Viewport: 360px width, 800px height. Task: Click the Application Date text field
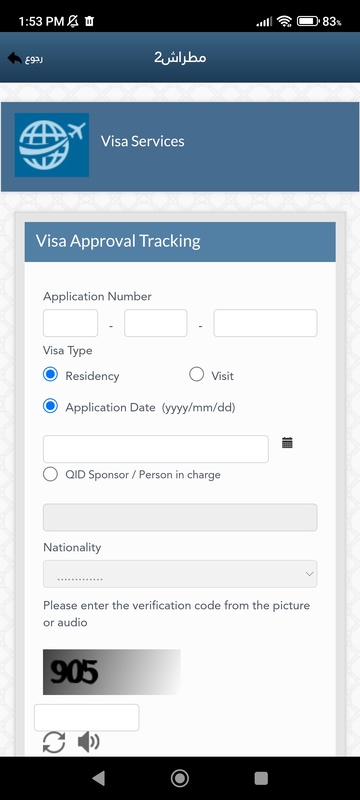156,449
